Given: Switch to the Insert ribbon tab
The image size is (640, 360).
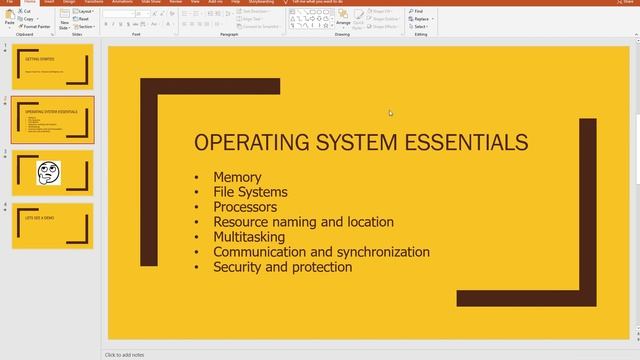Looking at the screenshot, I should [x=49, y=2].
